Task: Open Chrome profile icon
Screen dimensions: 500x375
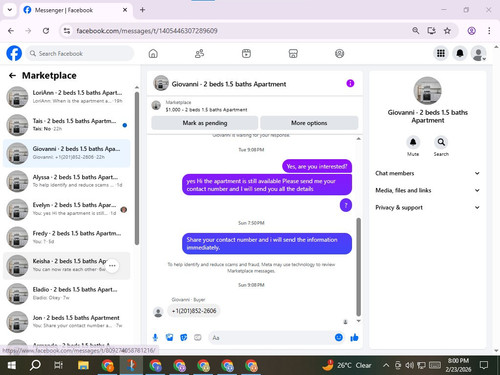Action: (x=471, y=31)
